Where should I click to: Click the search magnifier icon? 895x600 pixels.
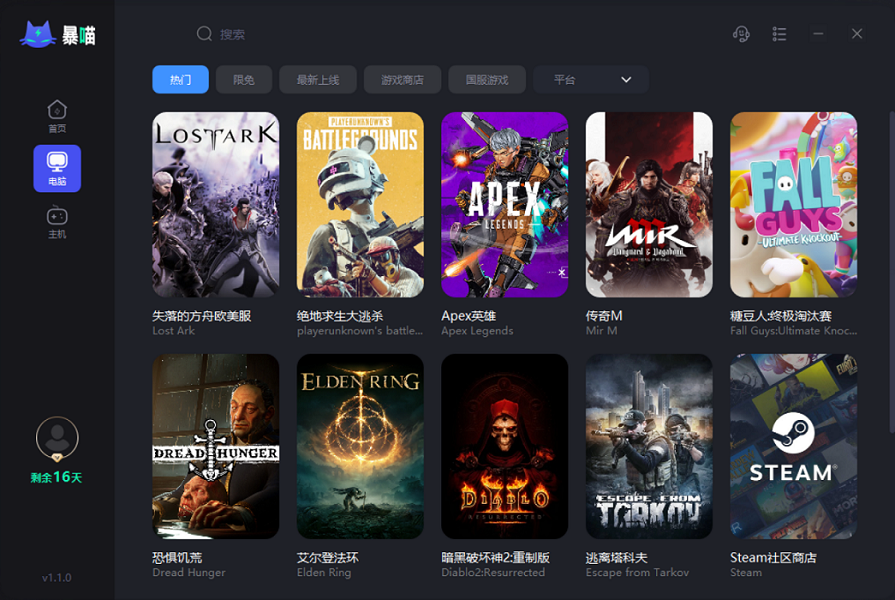point(204,34)
